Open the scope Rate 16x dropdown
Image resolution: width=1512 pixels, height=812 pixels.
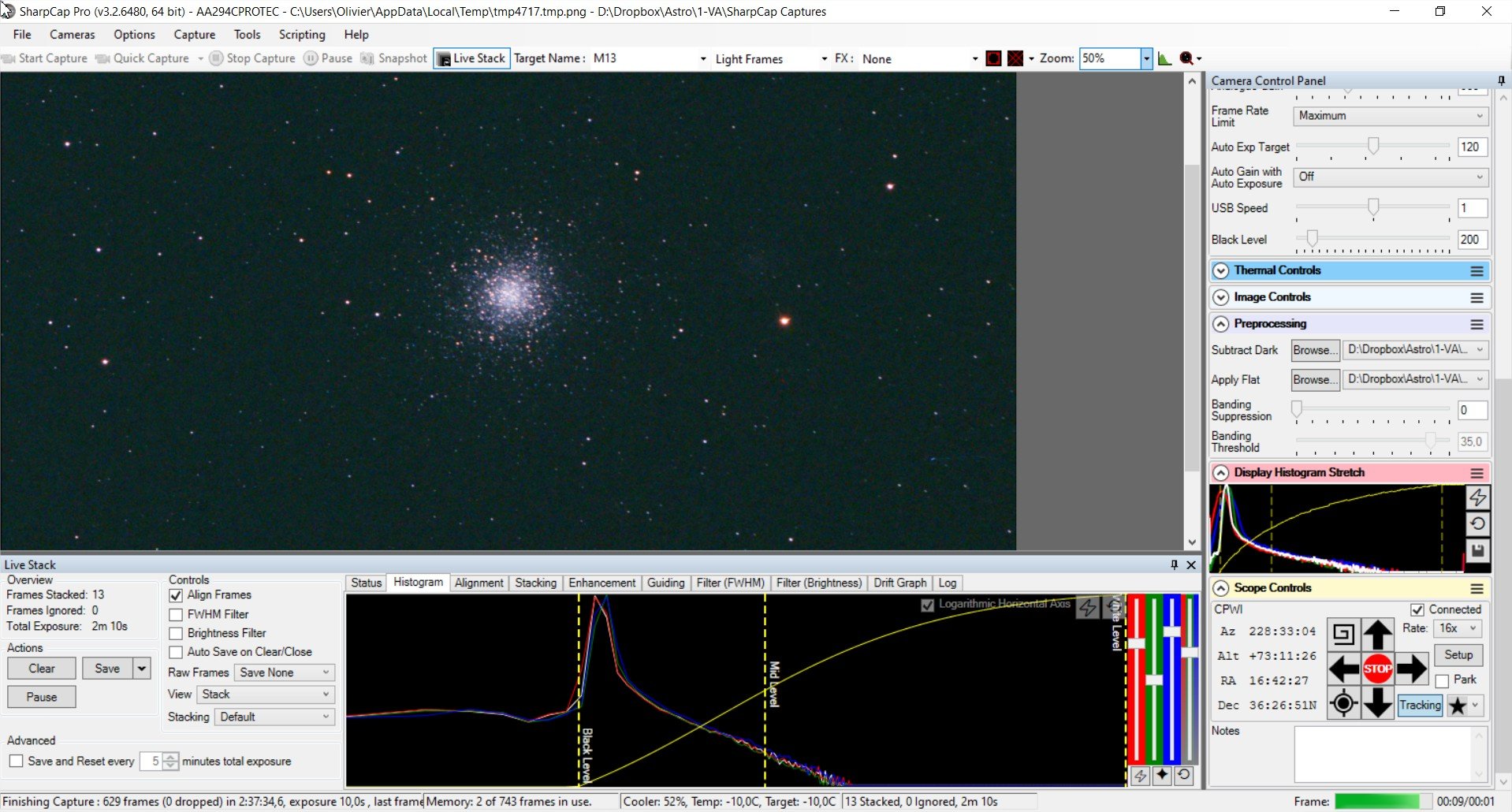(1458, 628)
